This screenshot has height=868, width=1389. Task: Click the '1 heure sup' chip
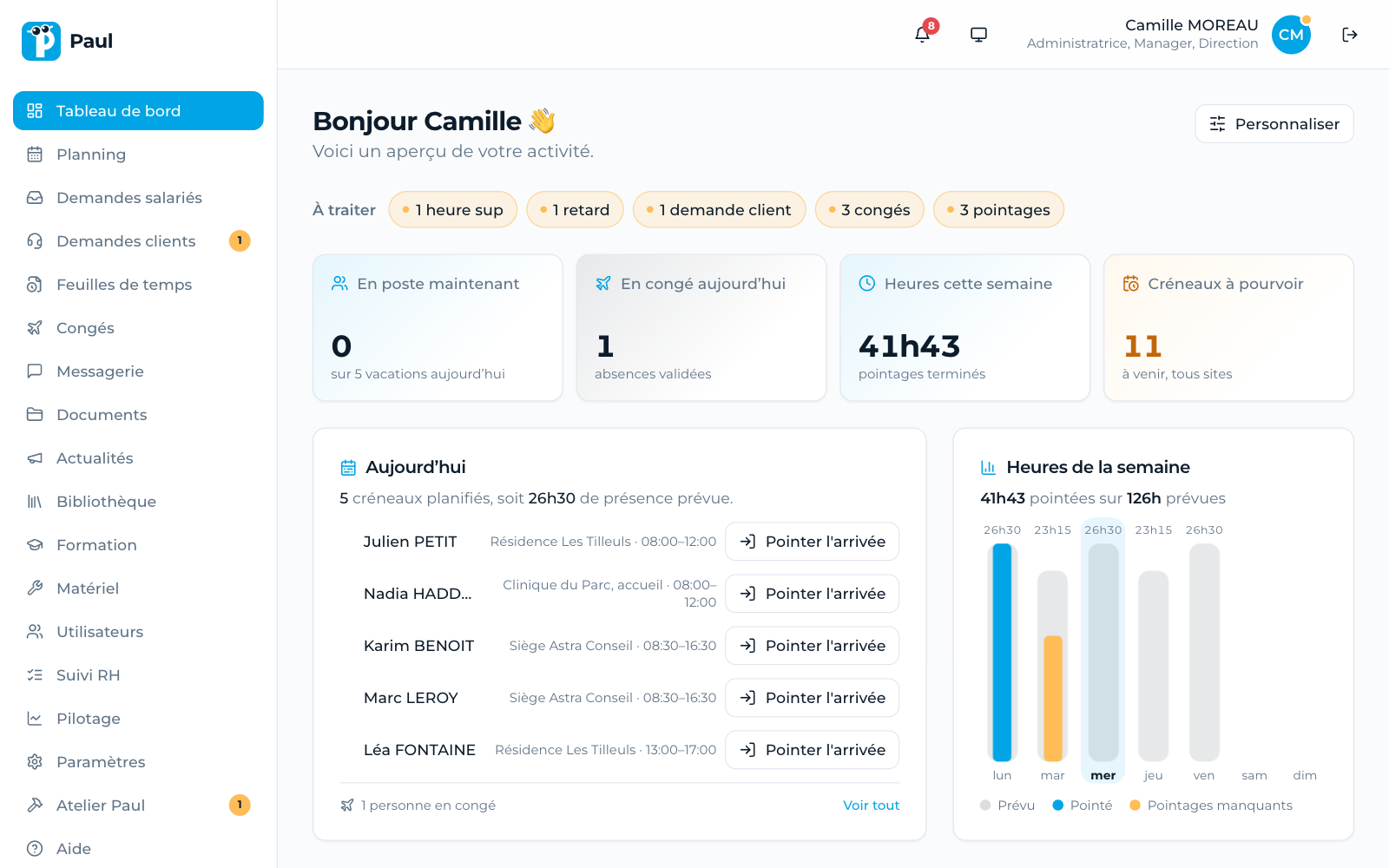click(453, 210)
